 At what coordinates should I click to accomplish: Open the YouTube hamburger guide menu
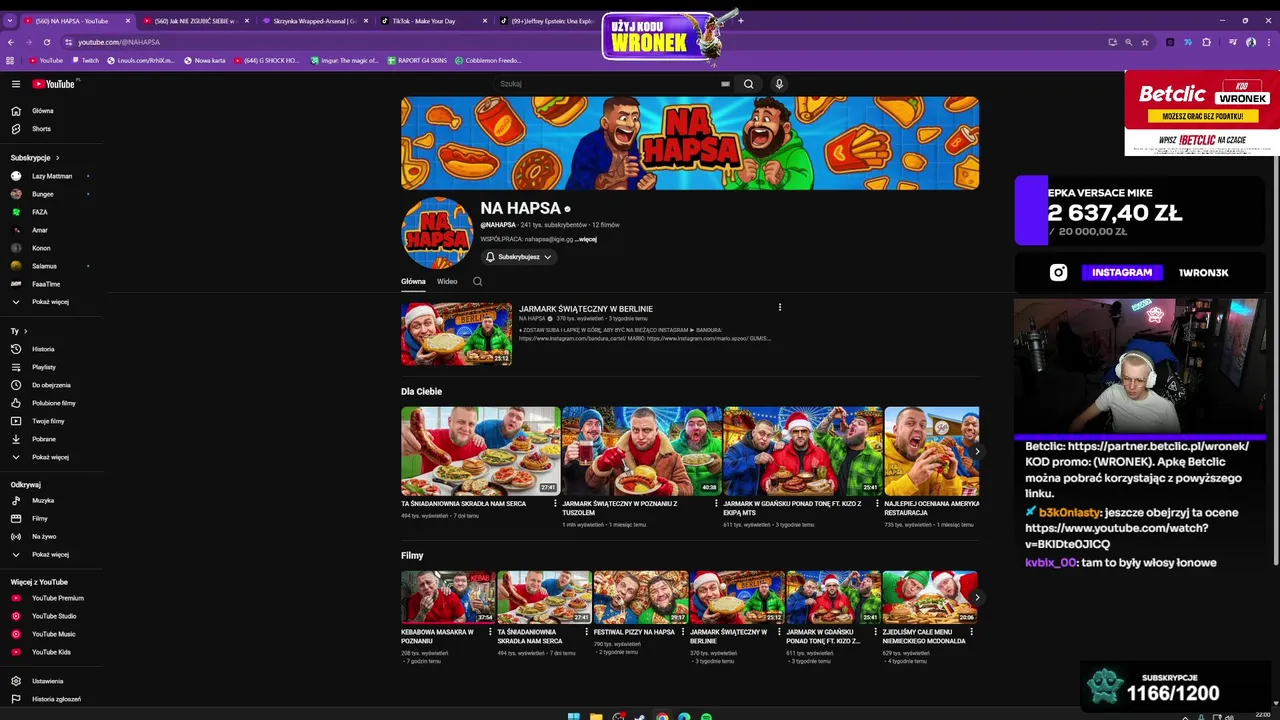(16, 84)
